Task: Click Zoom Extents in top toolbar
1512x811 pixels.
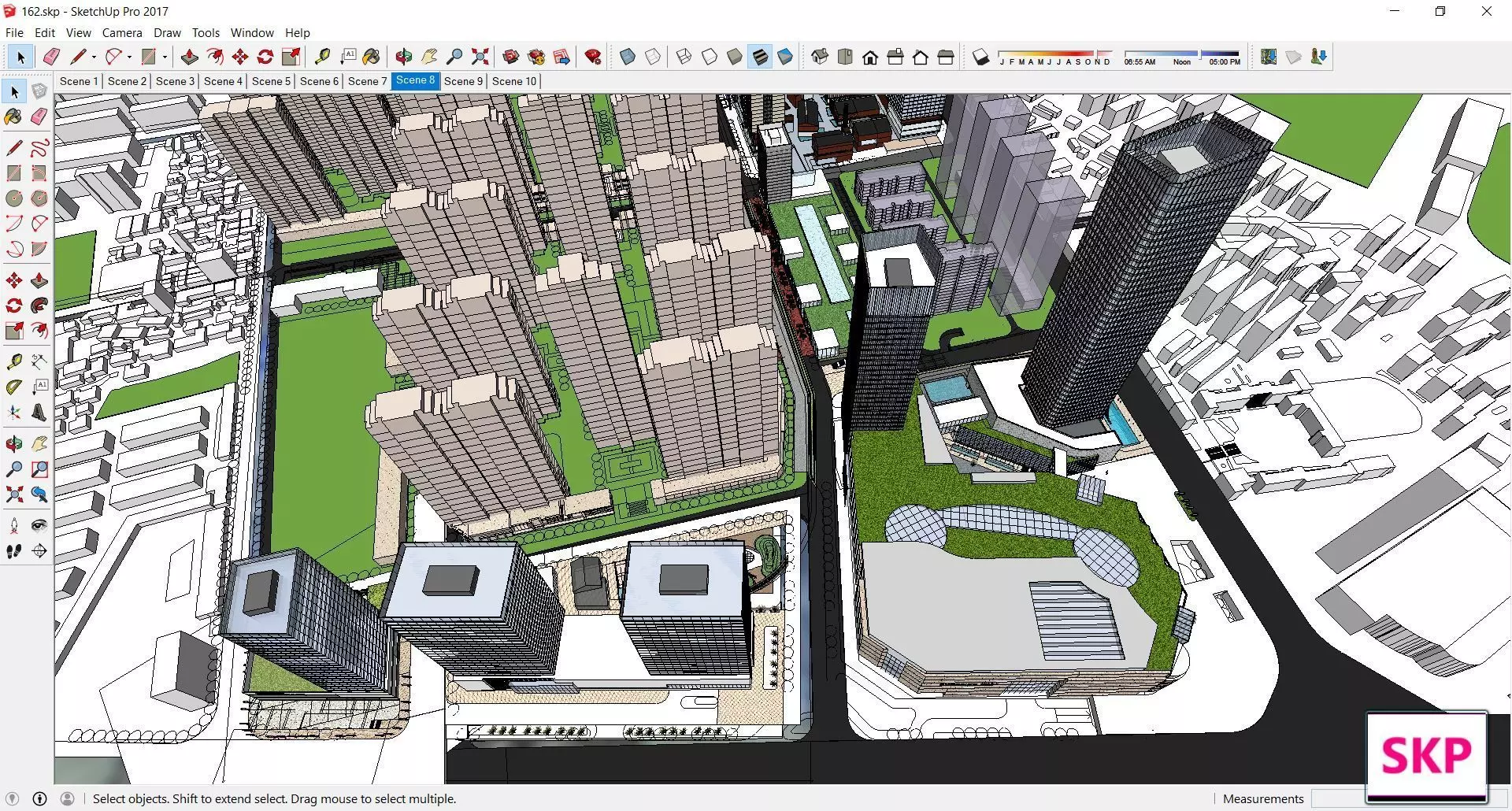Action: 480,57
